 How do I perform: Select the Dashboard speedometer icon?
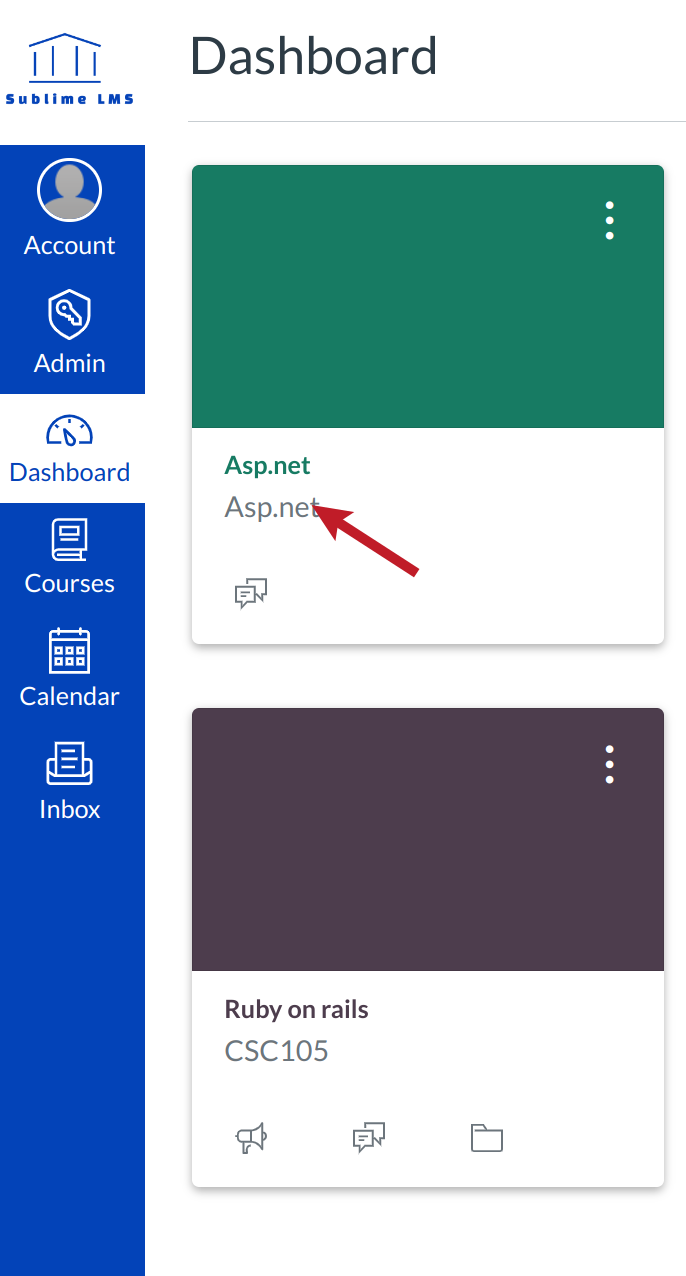(x=69, y=430)
